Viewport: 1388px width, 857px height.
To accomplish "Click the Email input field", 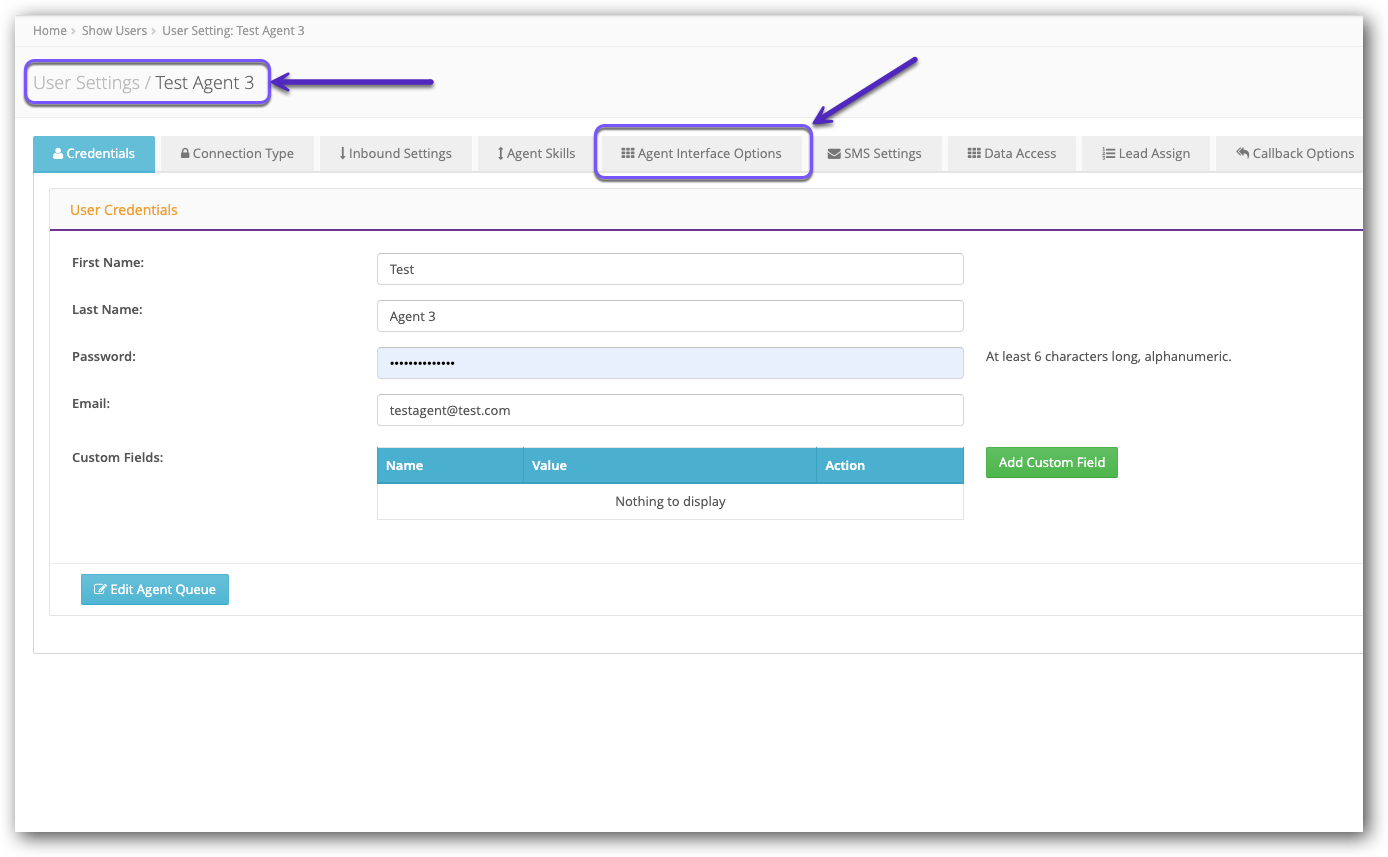I will tap(670, 410).
